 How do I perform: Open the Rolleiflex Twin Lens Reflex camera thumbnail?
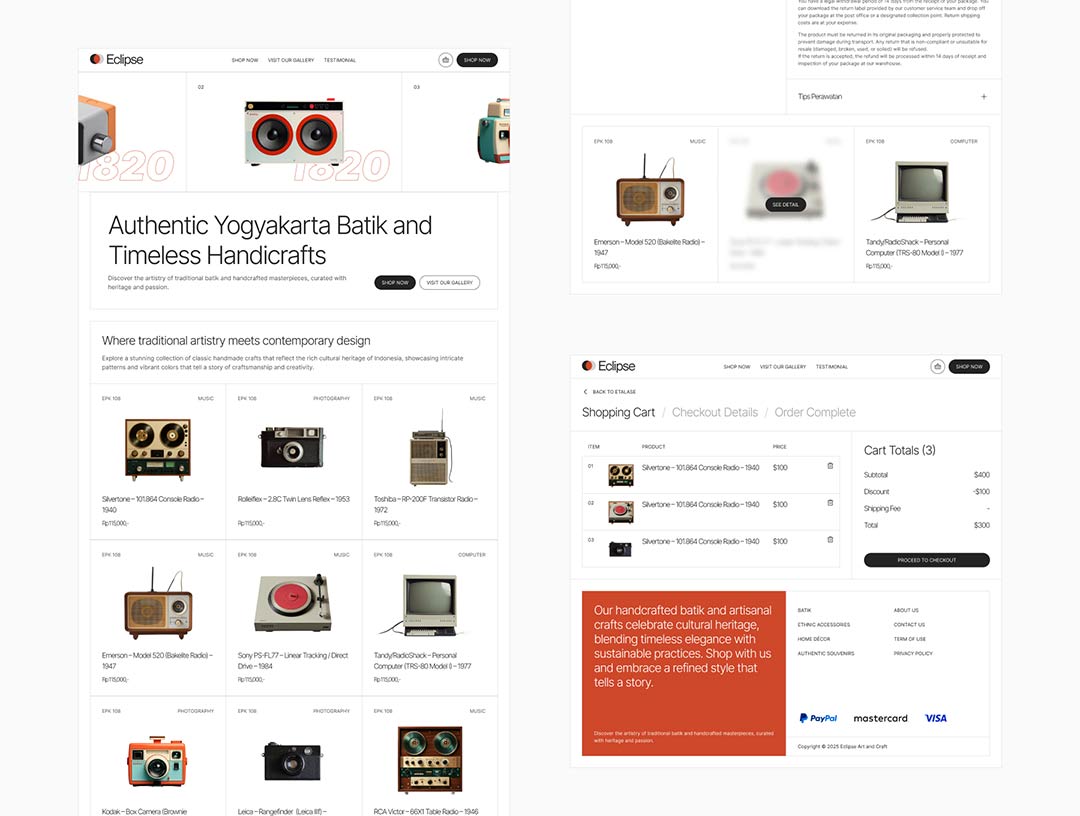[292, 447]
